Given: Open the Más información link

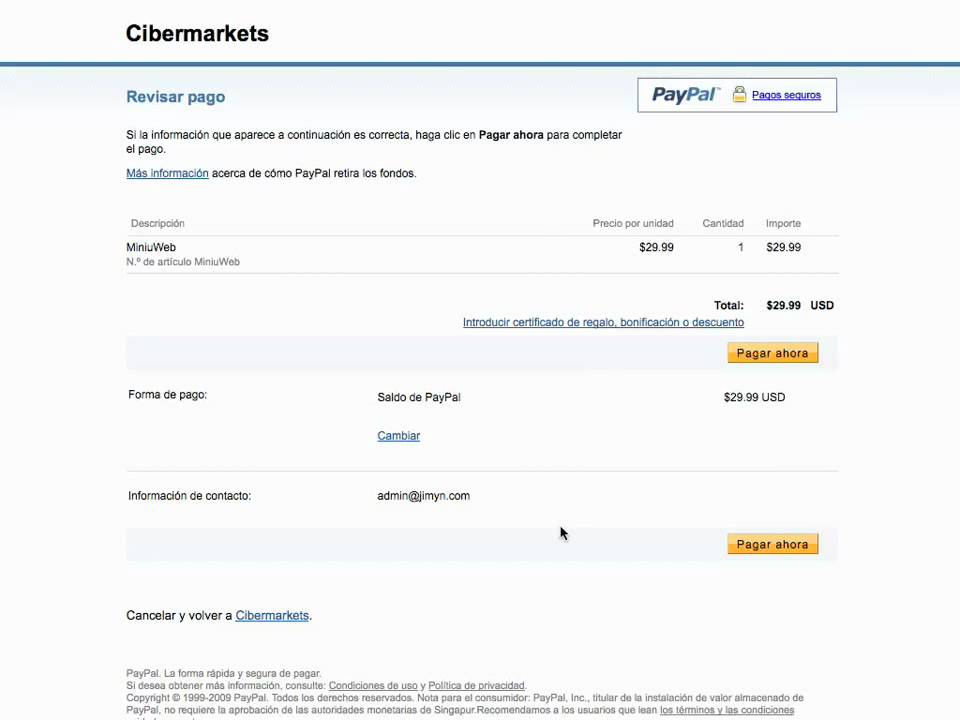Looking at the screenshot, I should 167,173.
